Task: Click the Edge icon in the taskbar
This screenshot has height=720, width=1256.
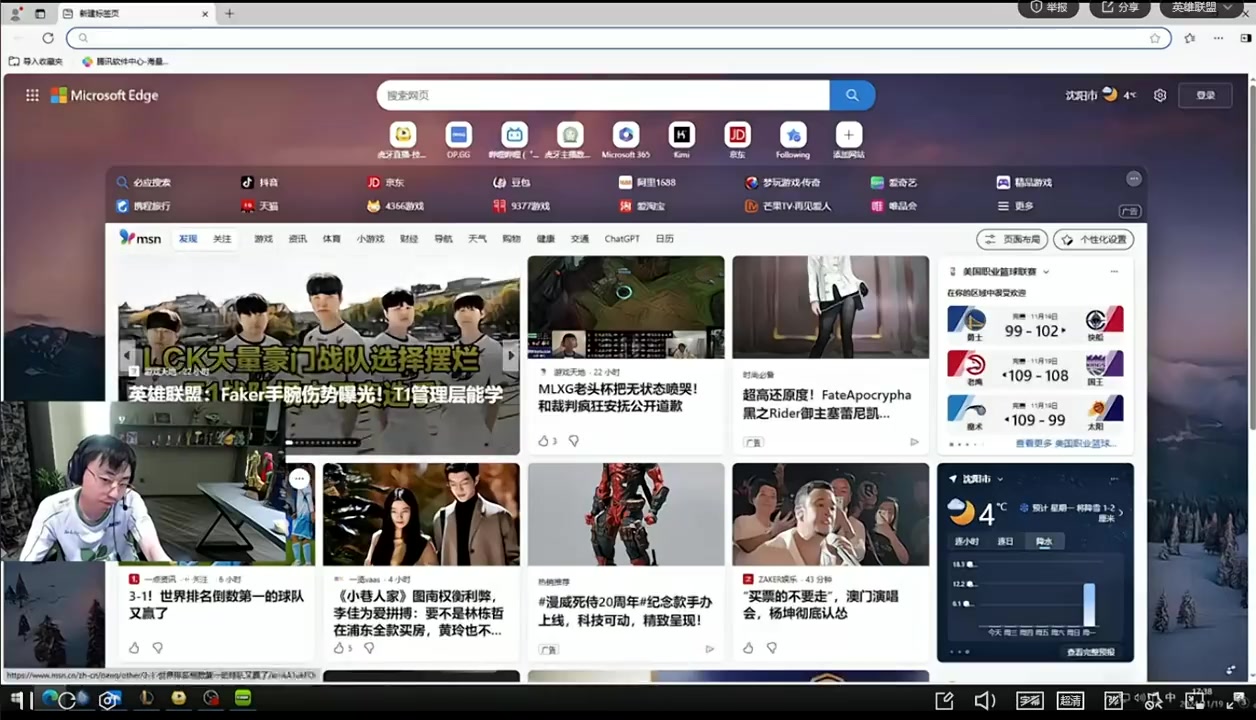Action: coord(50,699)
